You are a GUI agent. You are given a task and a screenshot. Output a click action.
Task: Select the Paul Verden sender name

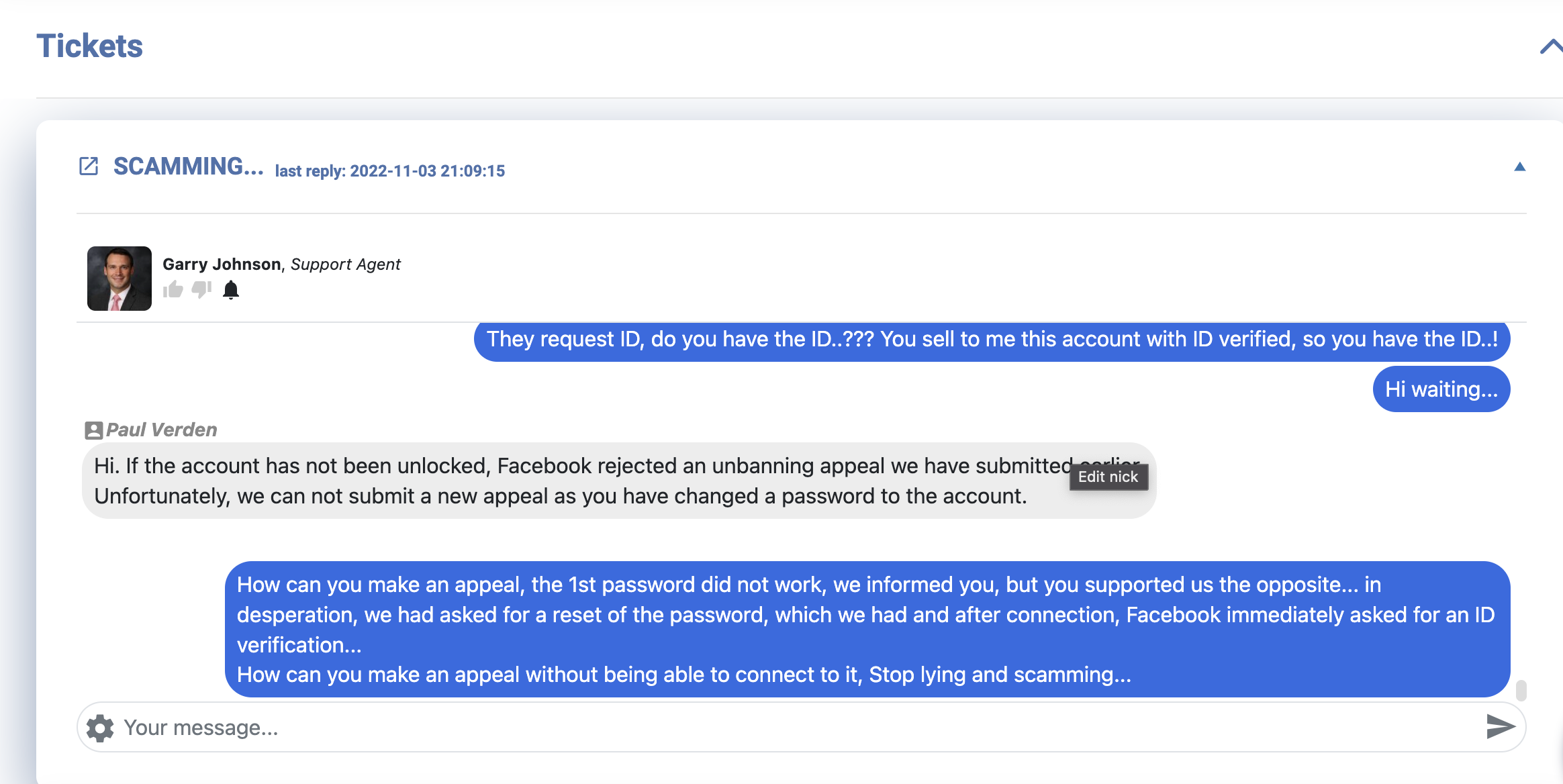[x=162, y=430]
